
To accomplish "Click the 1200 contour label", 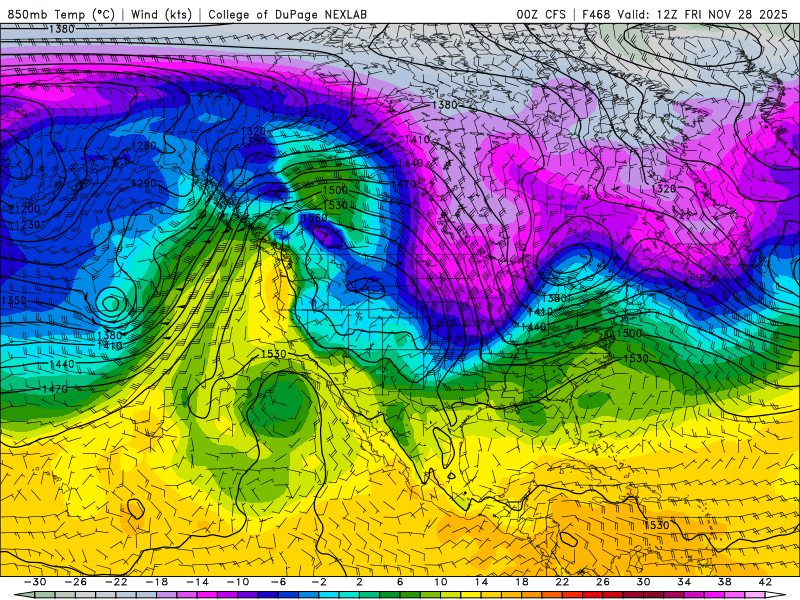I will [x=28, y=209].
